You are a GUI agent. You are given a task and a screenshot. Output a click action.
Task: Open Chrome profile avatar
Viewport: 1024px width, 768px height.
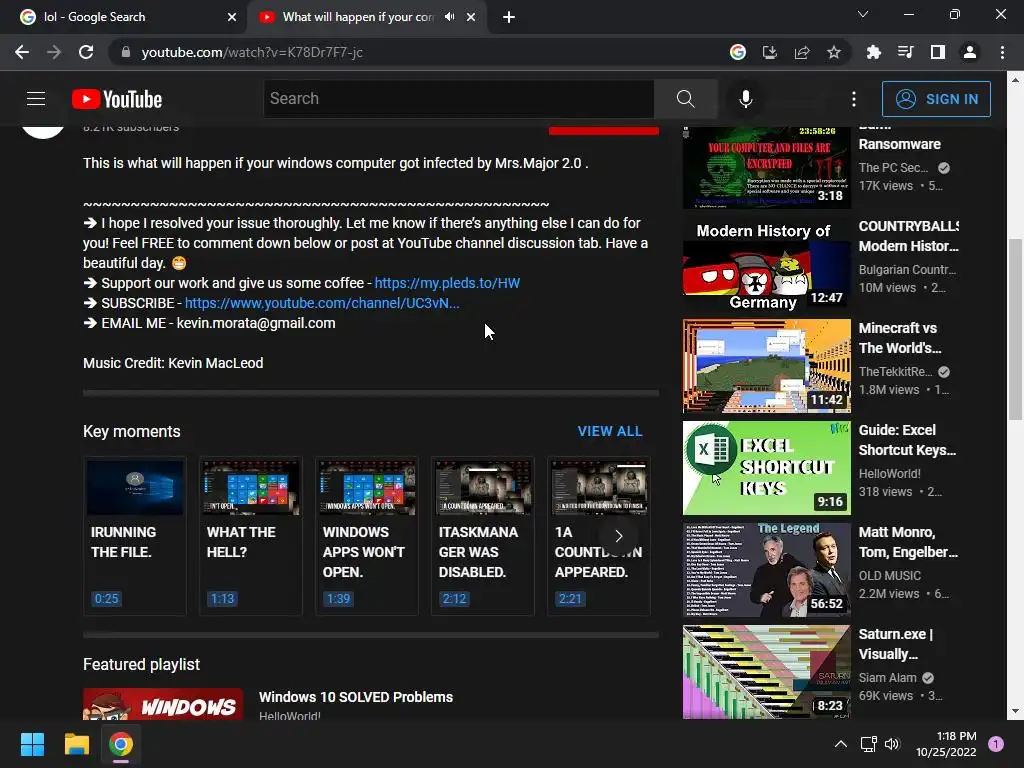tap(970, 52)
